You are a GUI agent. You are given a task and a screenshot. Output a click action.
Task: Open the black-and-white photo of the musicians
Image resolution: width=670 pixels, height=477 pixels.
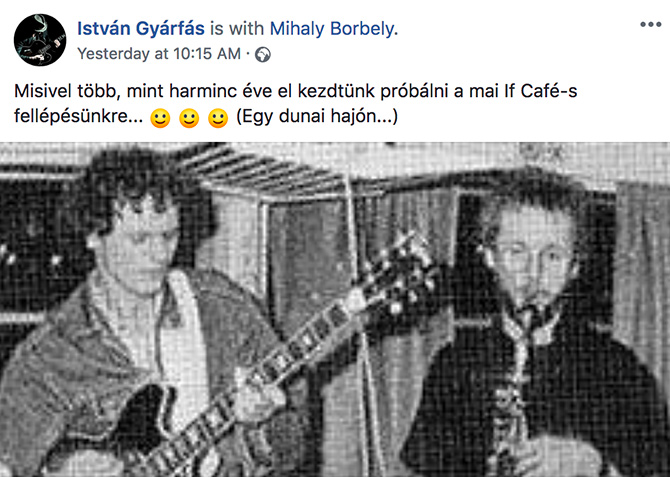pos(335,309)
